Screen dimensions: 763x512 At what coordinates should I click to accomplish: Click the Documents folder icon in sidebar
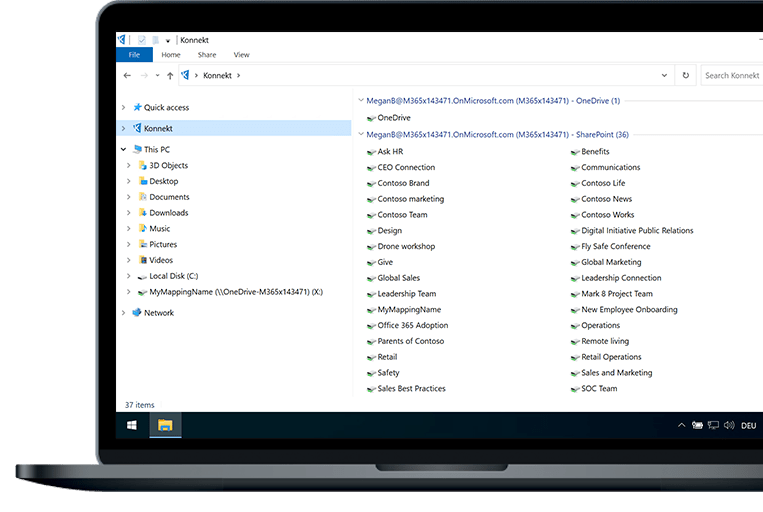pos(143,197)
